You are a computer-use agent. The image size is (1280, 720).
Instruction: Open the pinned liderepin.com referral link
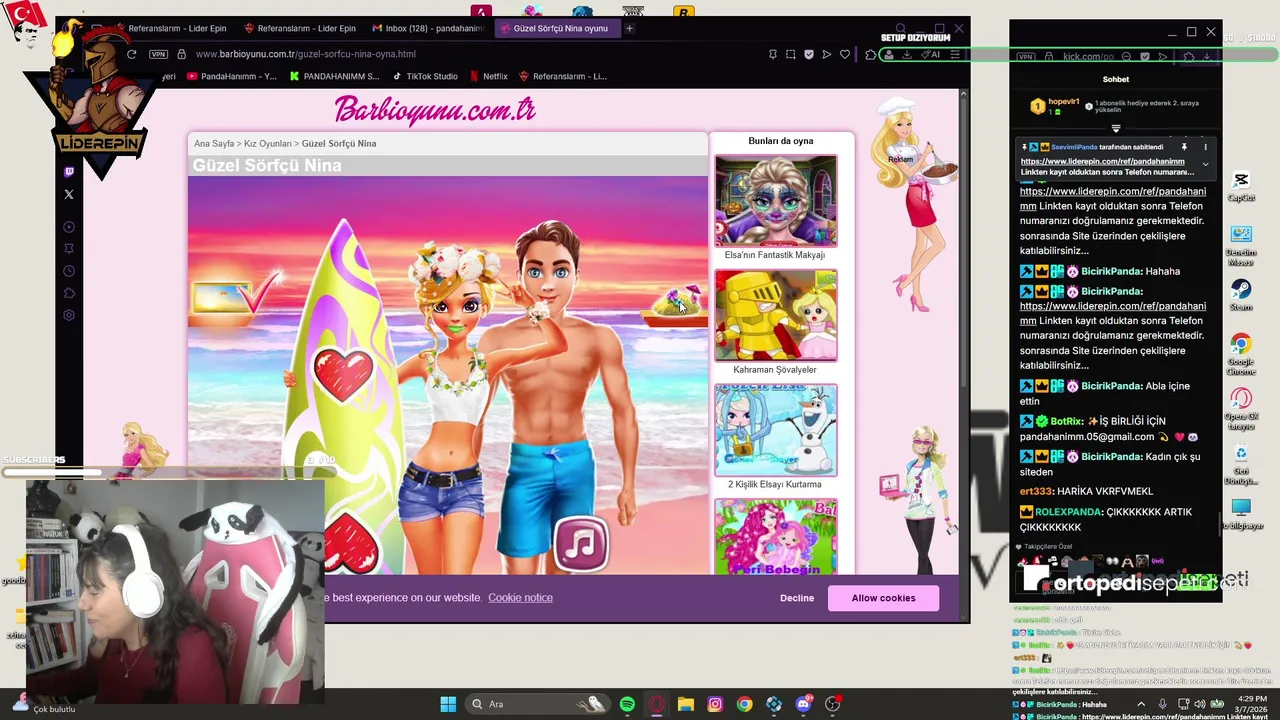click(1102, 161)
